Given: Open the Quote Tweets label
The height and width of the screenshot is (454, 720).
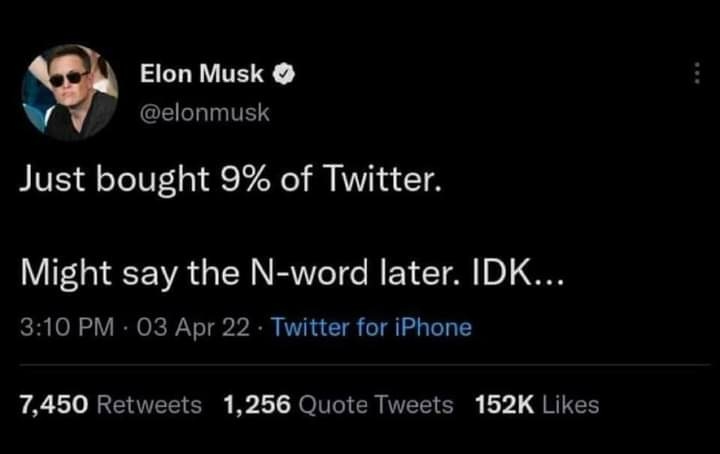Looking at the screenshot, I should (376, 404).
